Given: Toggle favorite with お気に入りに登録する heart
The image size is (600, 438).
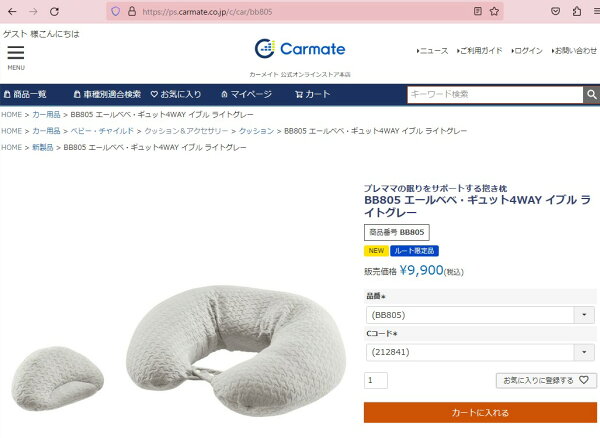Looking at the screenshot, I should [546, 380].
